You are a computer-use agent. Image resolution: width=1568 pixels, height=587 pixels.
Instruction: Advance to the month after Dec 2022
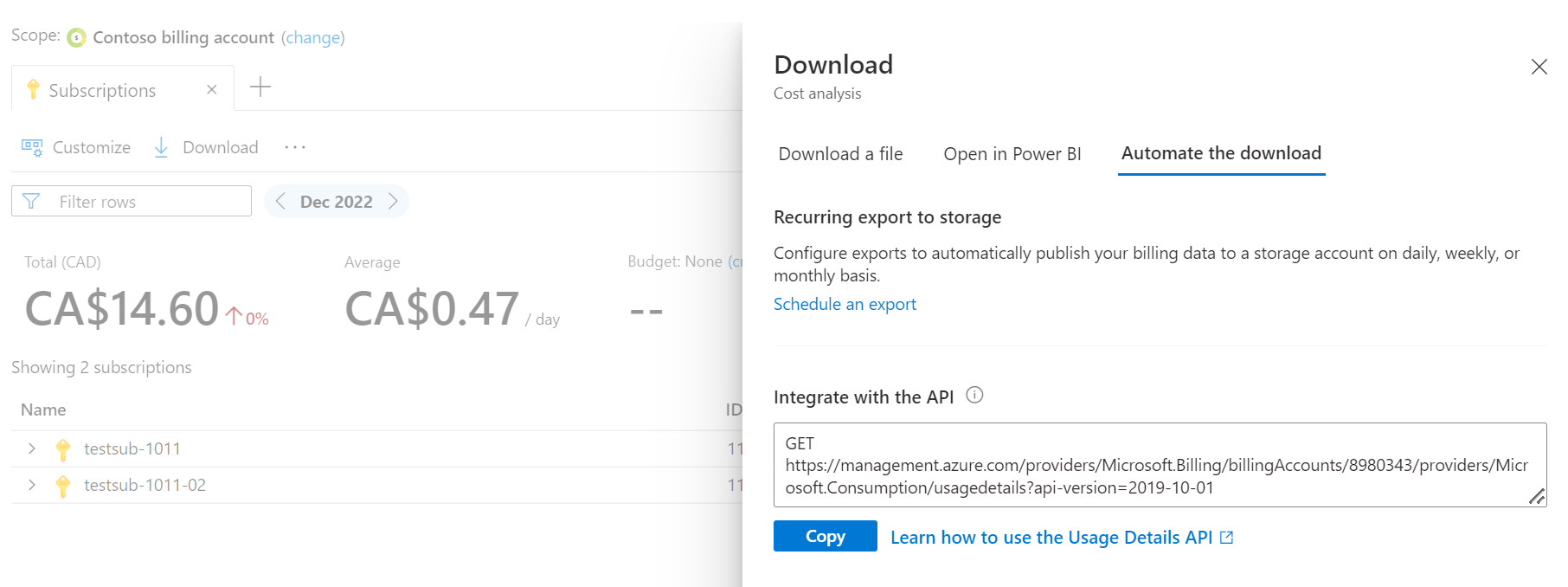click(393, 202)
